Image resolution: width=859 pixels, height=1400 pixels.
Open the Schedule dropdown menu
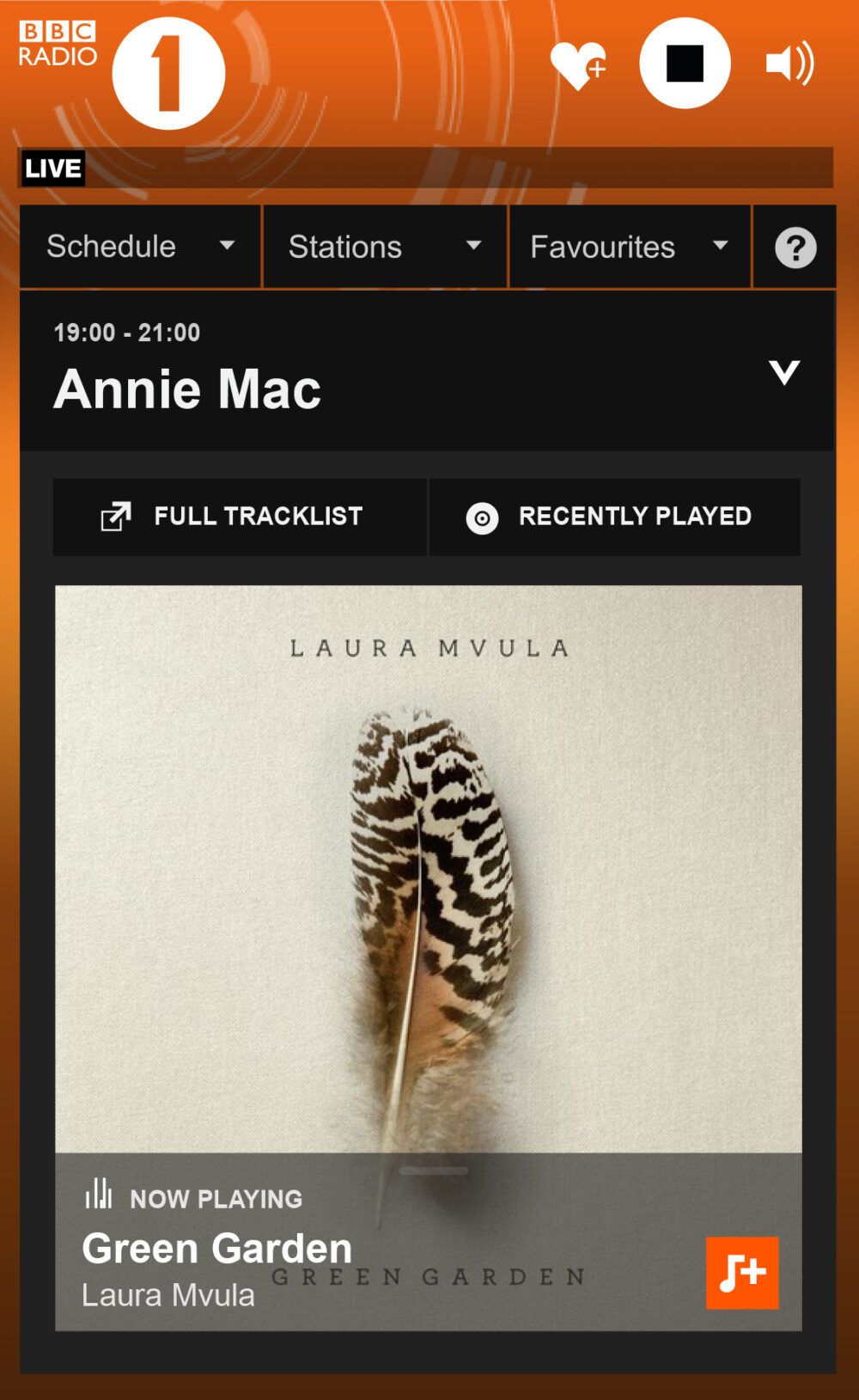click(140, 247)
